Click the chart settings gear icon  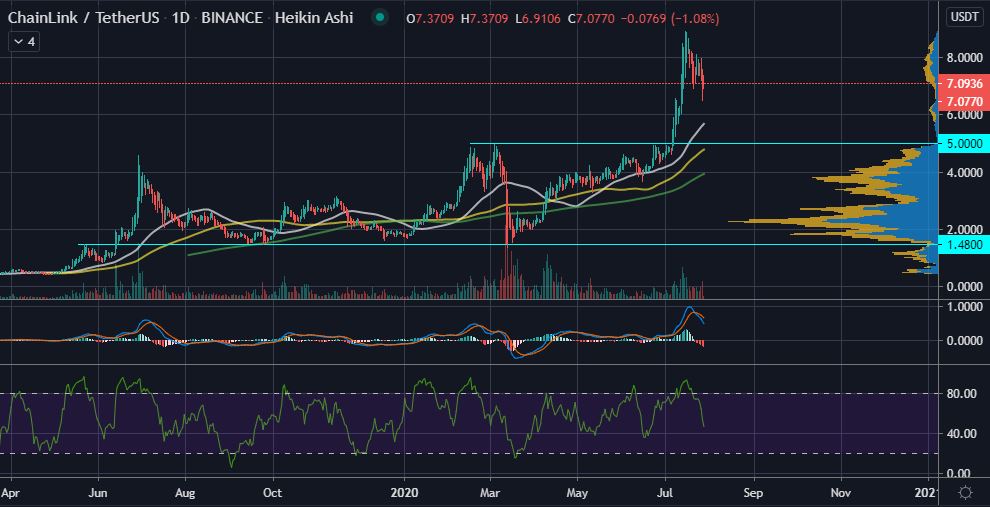click(965, 492)
